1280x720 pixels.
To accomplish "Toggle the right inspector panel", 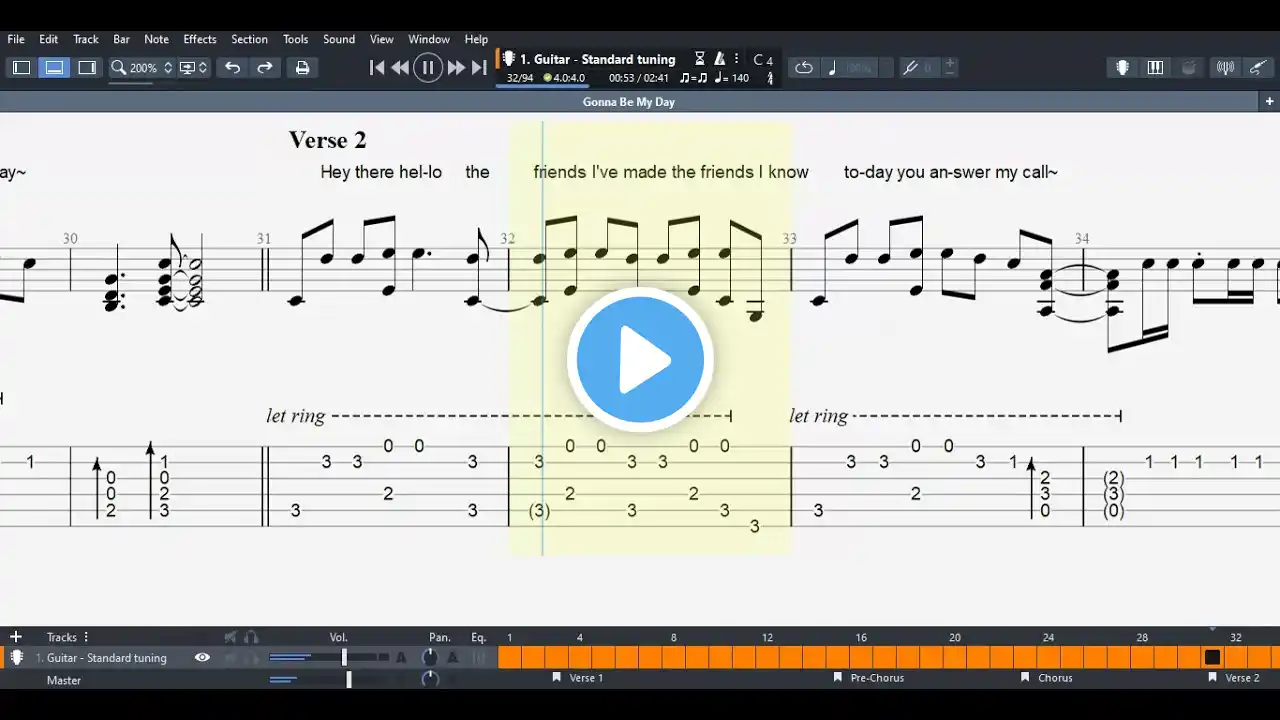I will coord(87,68).
